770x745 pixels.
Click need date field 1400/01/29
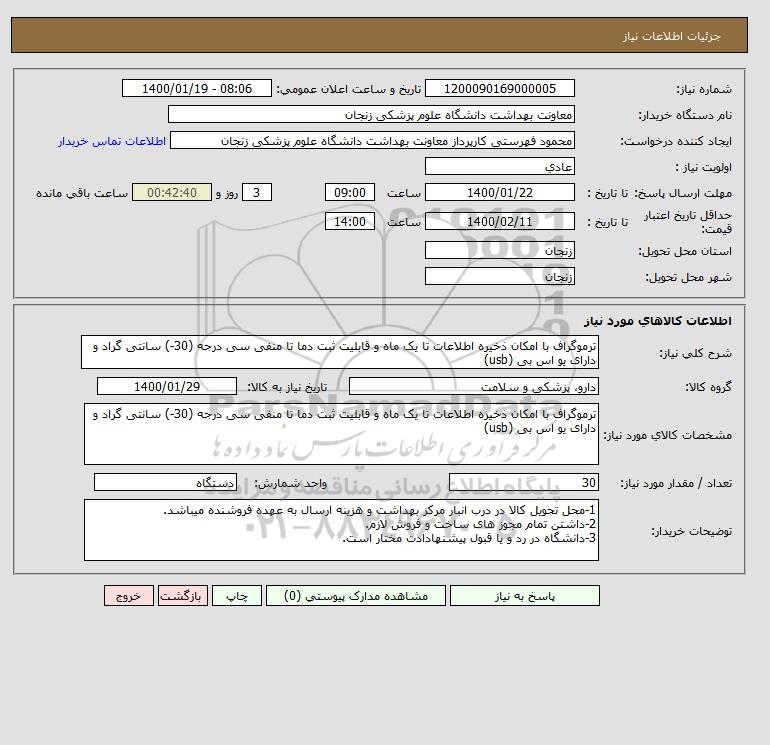(x=167, y=386)
